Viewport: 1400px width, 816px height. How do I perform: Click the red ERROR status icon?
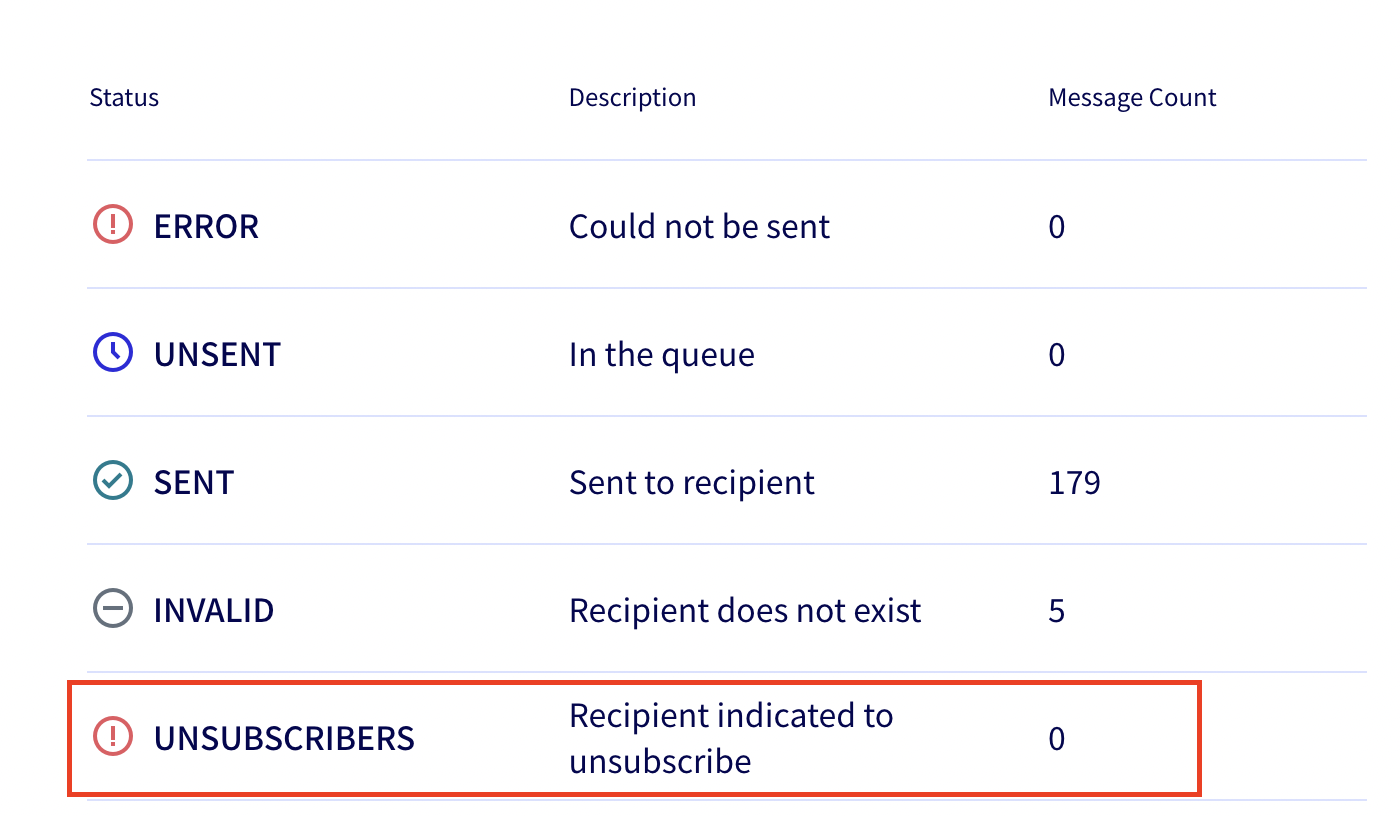[x=112, y=225]
